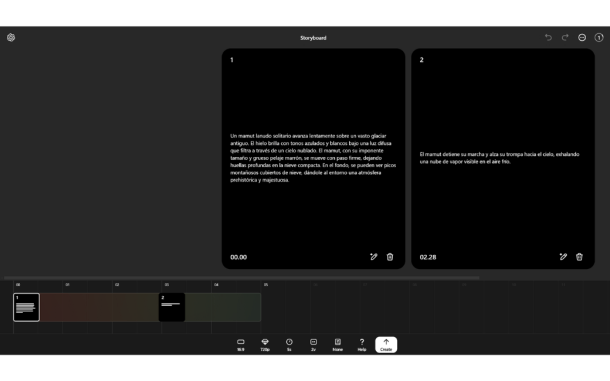610x381 pixels.
Task: Click the 'El mamut detiene su marcha' description text
Action: pos(500,158)
